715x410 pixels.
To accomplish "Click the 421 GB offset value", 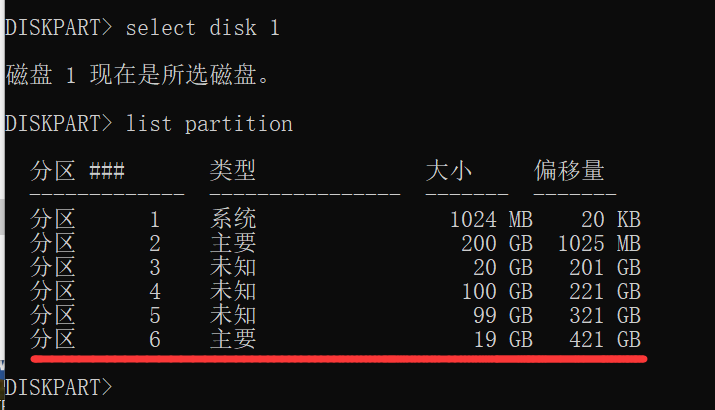I will pos(605,340).
